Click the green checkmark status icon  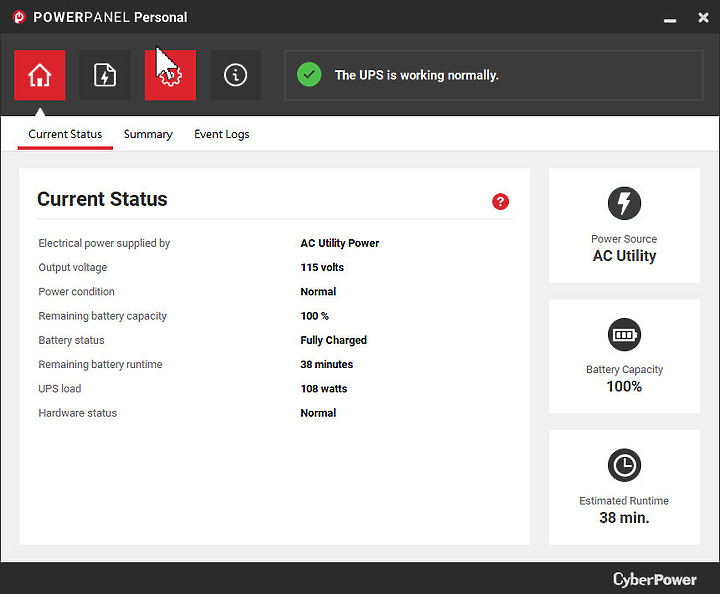309,74
